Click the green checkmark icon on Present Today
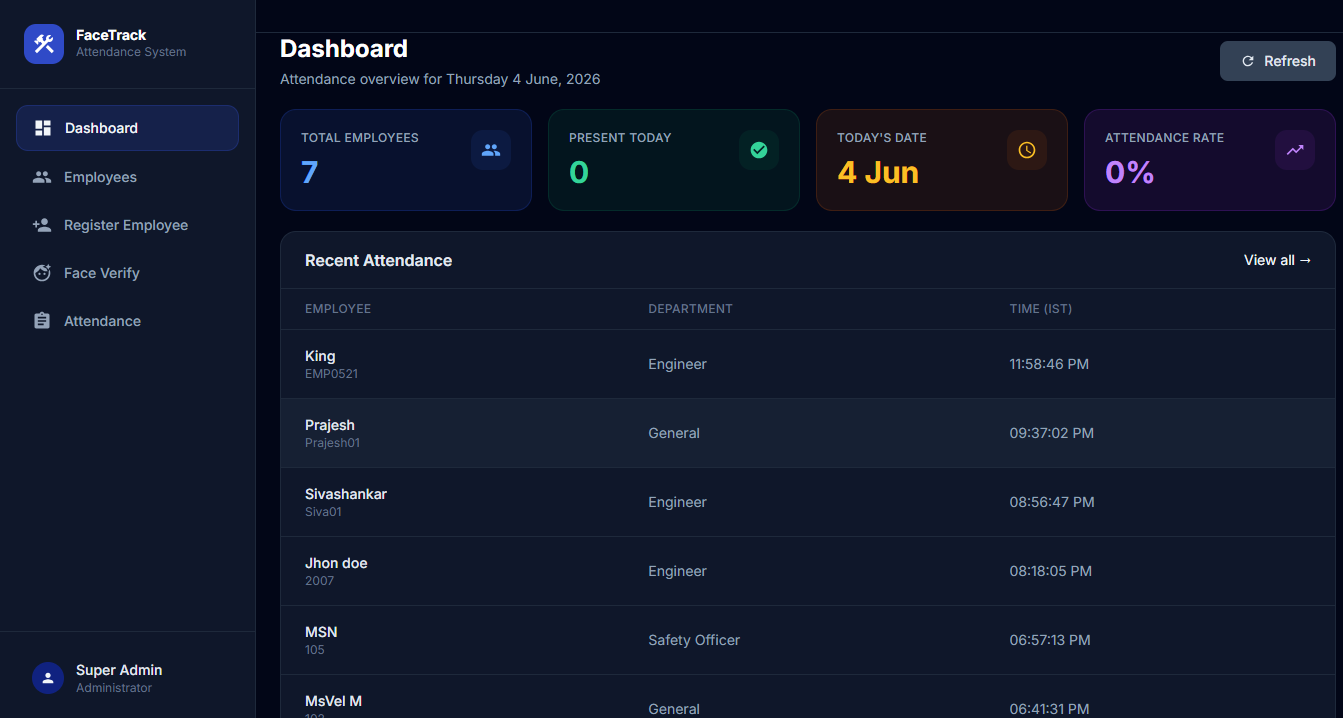Screen dimensions: 1343x718 point(759,150)
